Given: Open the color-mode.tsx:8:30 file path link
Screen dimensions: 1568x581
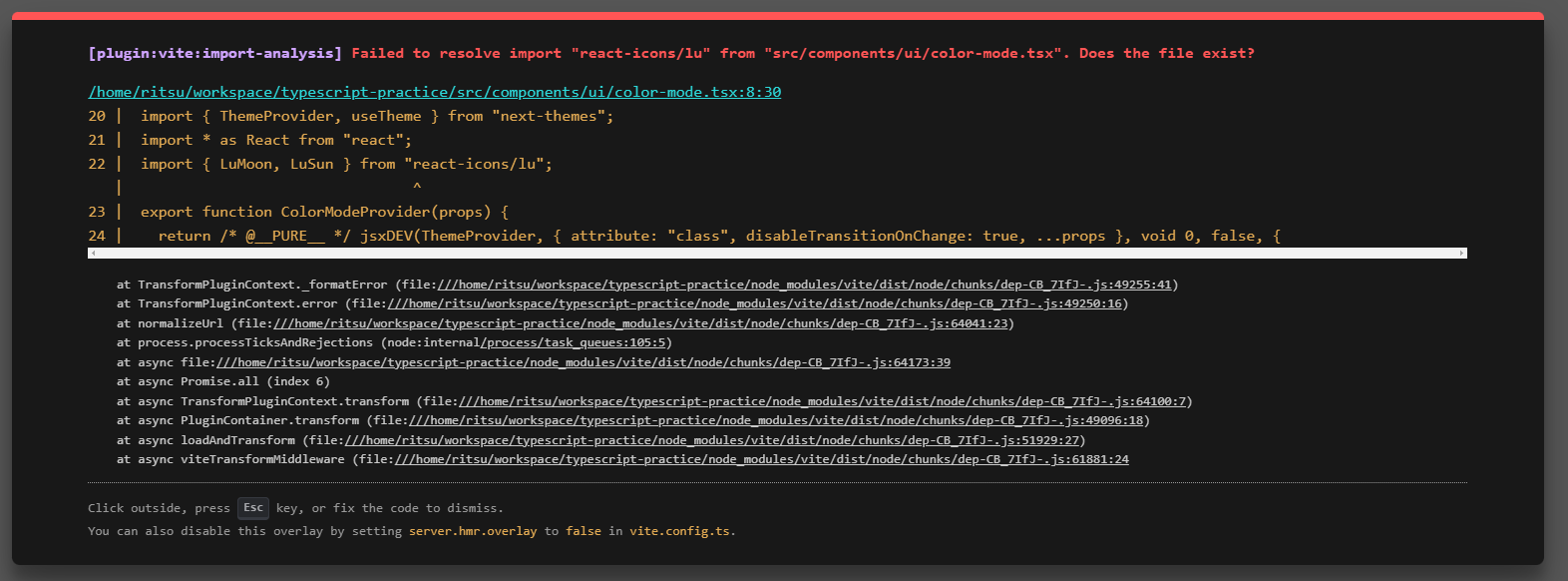Looking at the screenshot, I should click(x=435, y=92).
